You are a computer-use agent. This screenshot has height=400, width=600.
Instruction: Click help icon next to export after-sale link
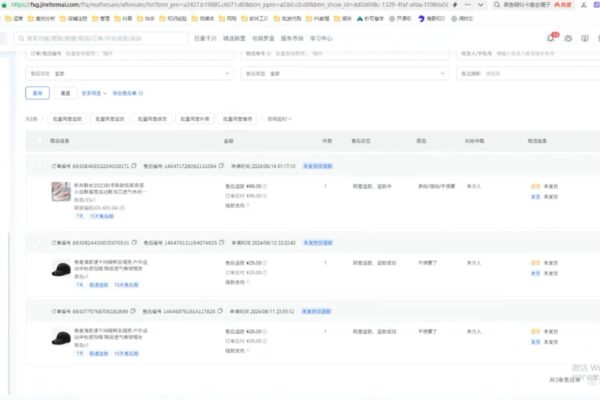pos(141,93)
